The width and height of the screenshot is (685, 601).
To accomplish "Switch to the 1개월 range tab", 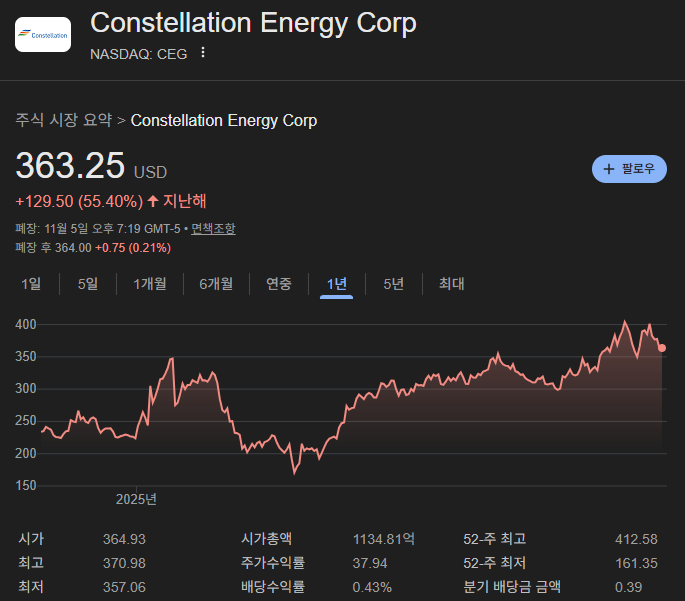I will pos(150,284).
